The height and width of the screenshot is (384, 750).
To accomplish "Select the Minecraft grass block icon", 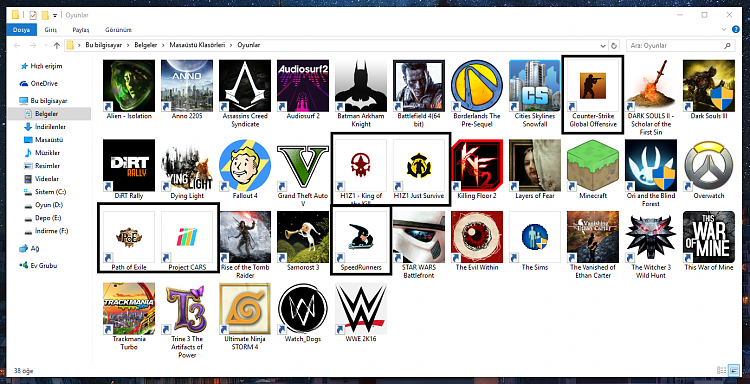I will pyautogui.click(x=593, y=165).
